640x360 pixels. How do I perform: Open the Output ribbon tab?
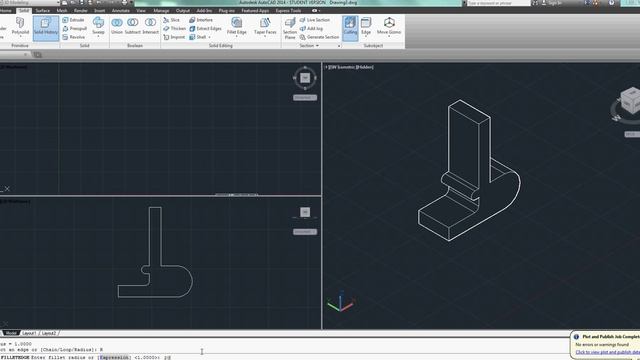coord(182,11)
